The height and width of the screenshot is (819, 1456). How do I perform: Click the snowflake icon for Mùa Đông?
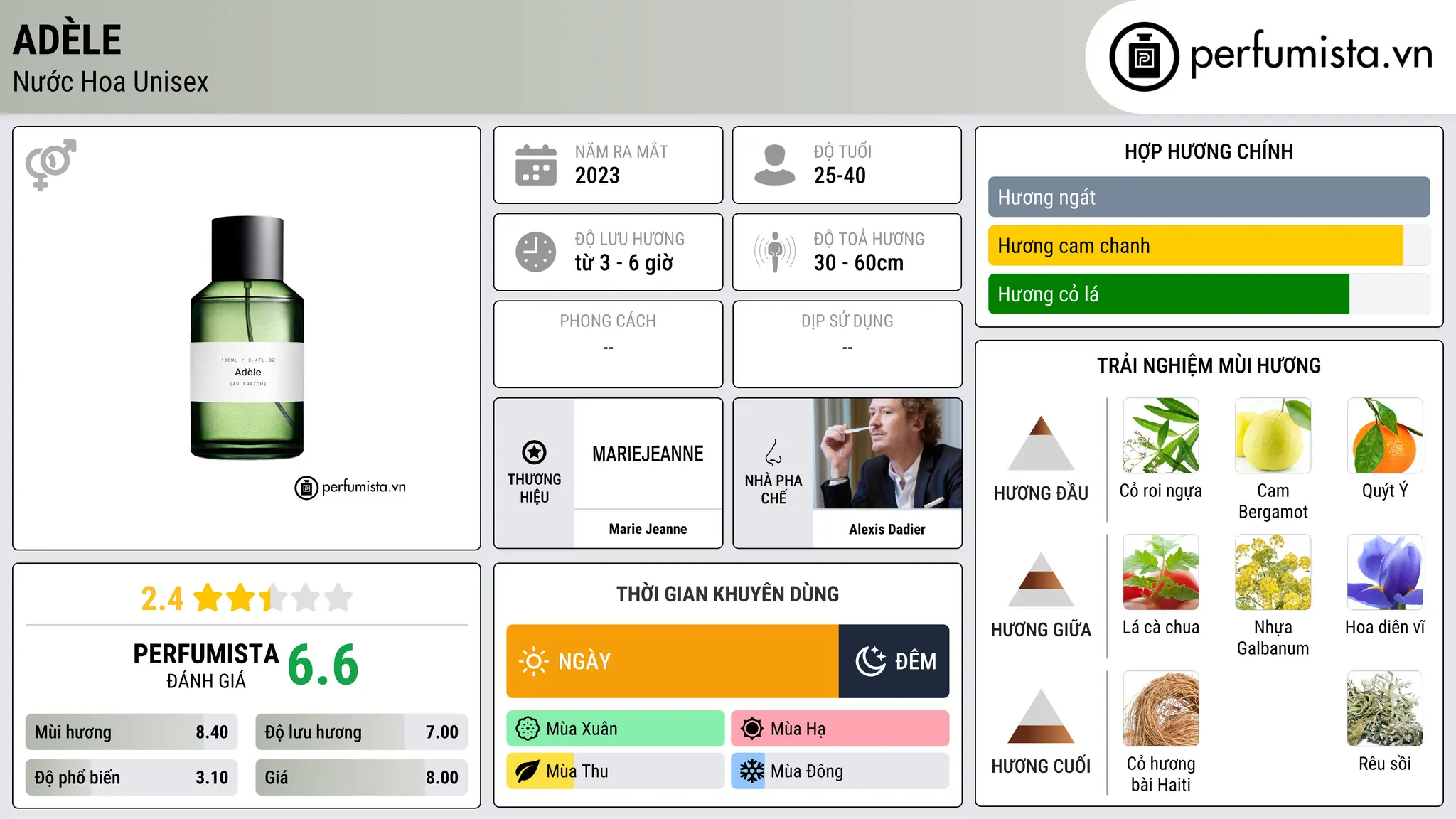752,771
